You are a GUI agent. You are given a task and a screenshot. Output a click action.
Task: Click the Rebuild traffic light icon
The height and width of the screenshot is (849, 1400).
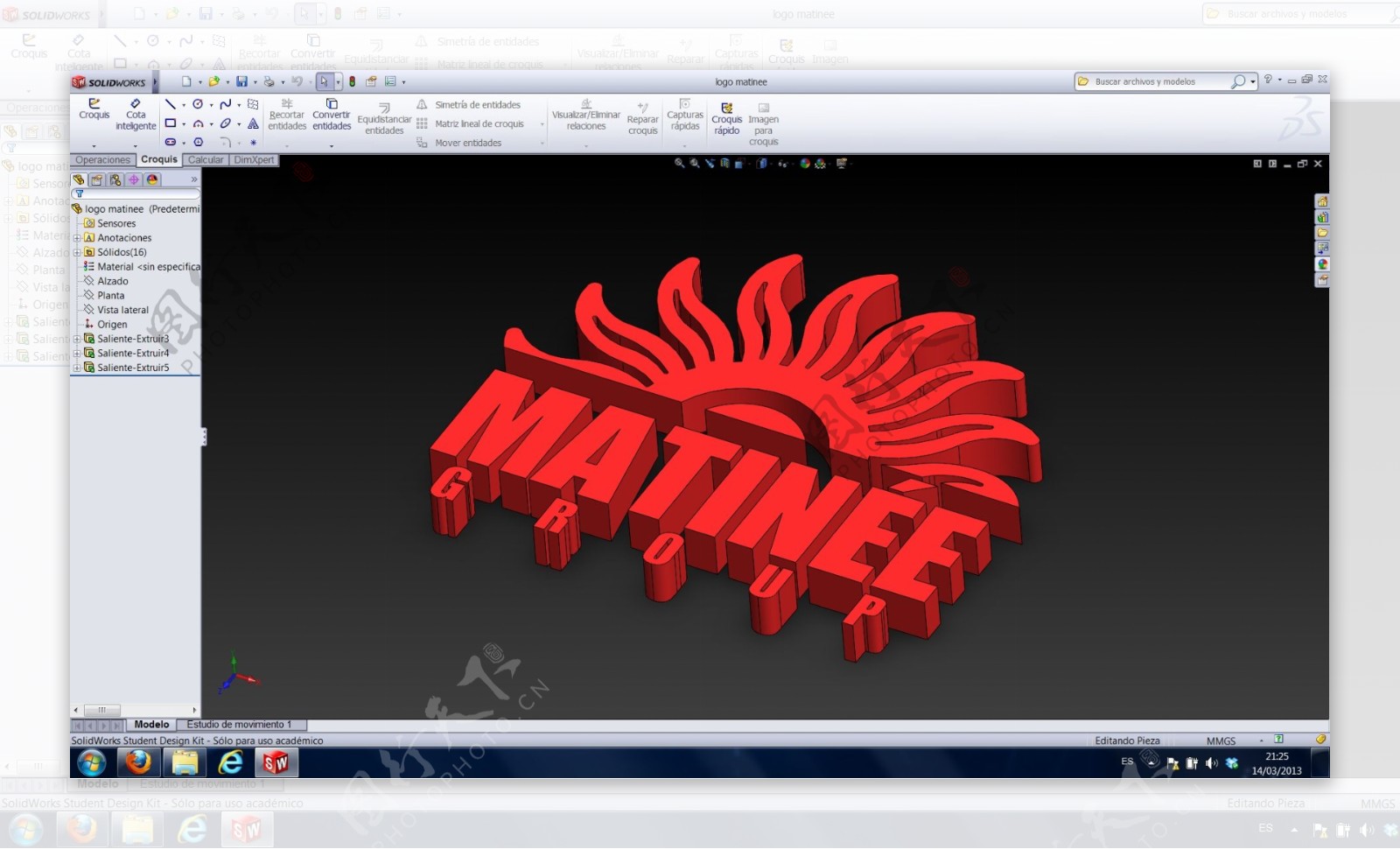[x=352, y=81]
